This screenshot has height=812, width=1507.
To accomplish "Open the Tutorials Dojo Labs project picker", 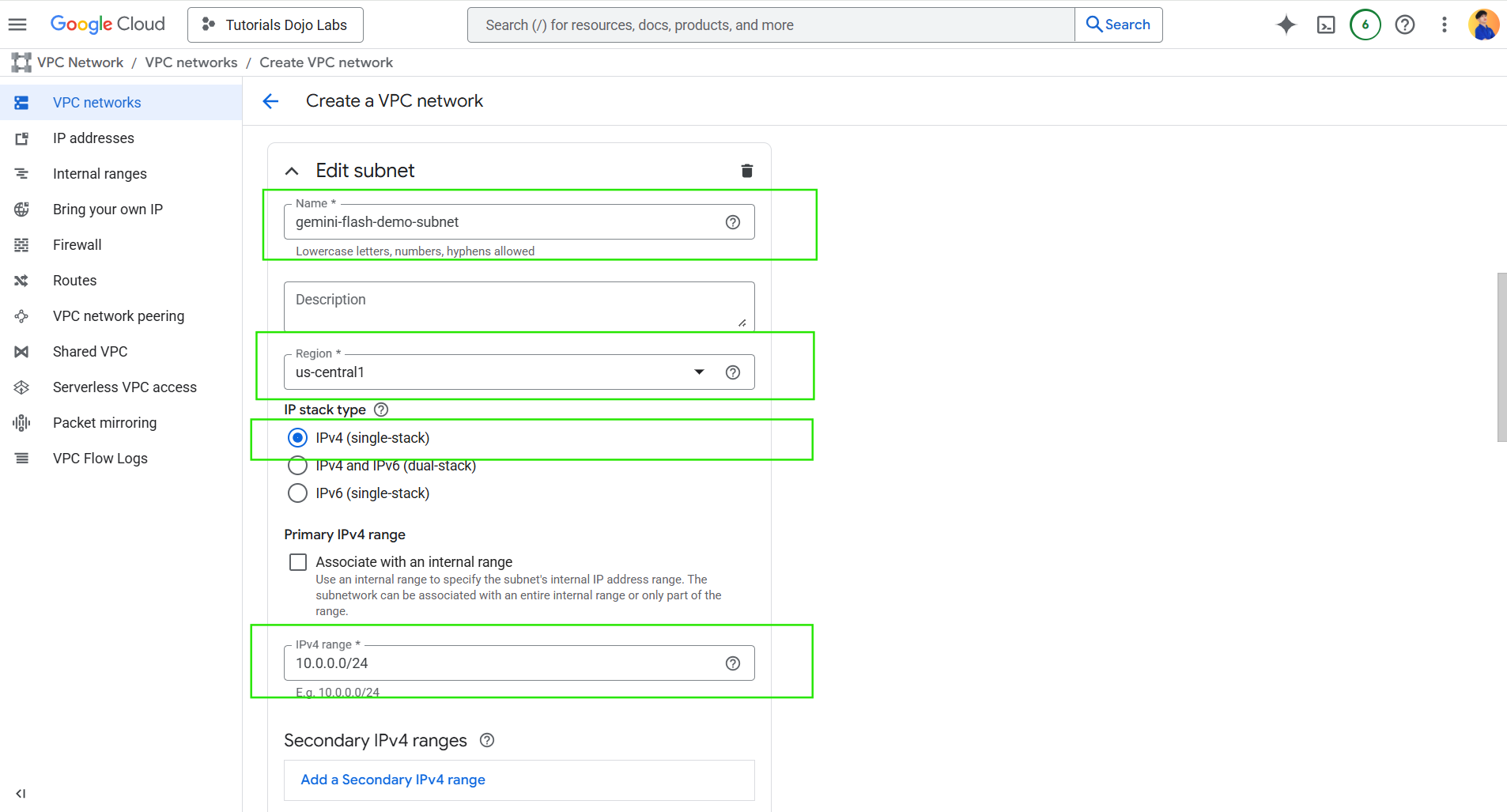I will click(x=275, y=25).
